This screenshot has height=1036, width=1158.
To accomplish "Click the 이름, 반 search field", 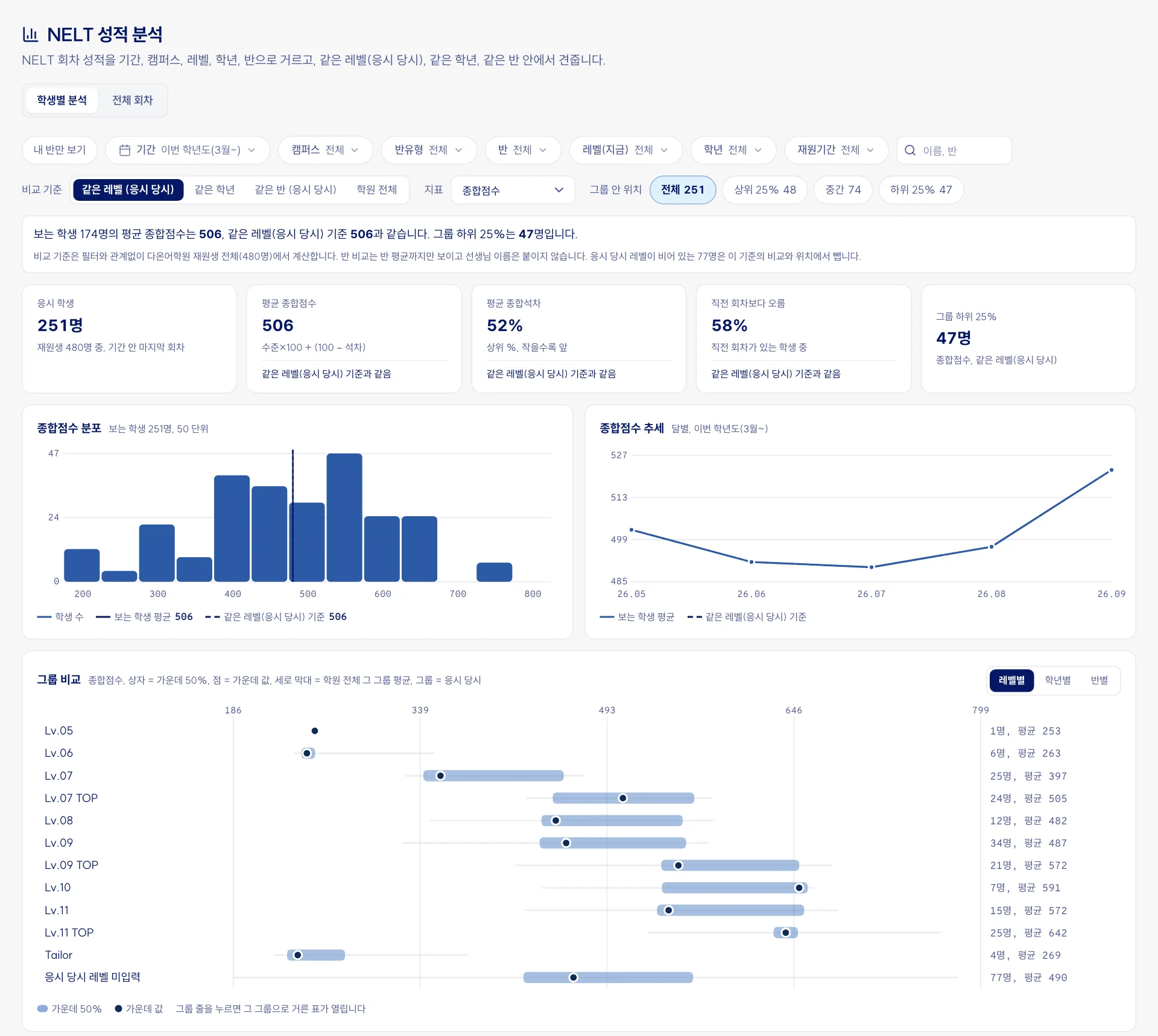I will (x=954, y=150).
